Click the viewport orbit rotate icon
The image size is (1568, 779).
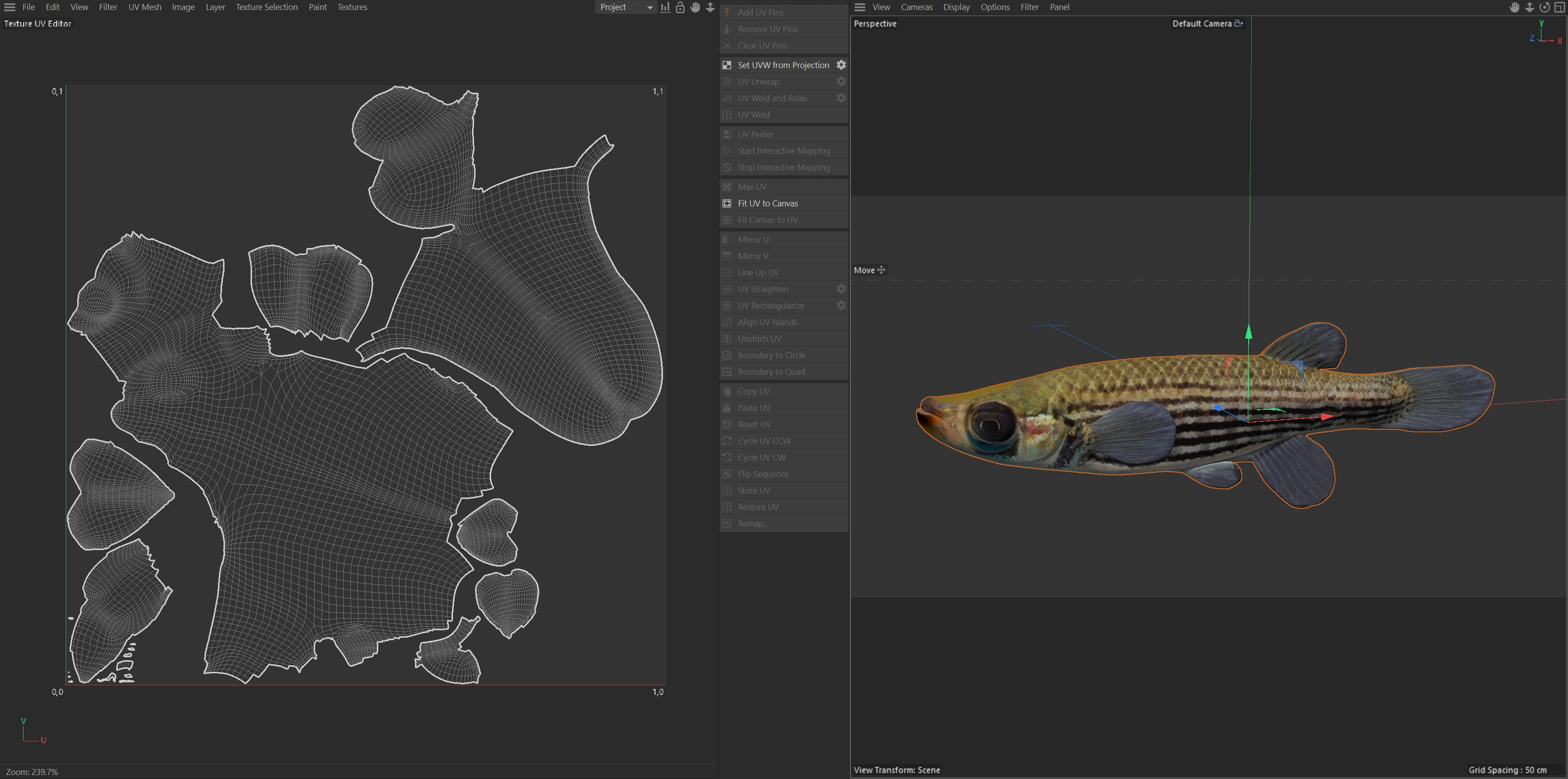pos(1544,8)
